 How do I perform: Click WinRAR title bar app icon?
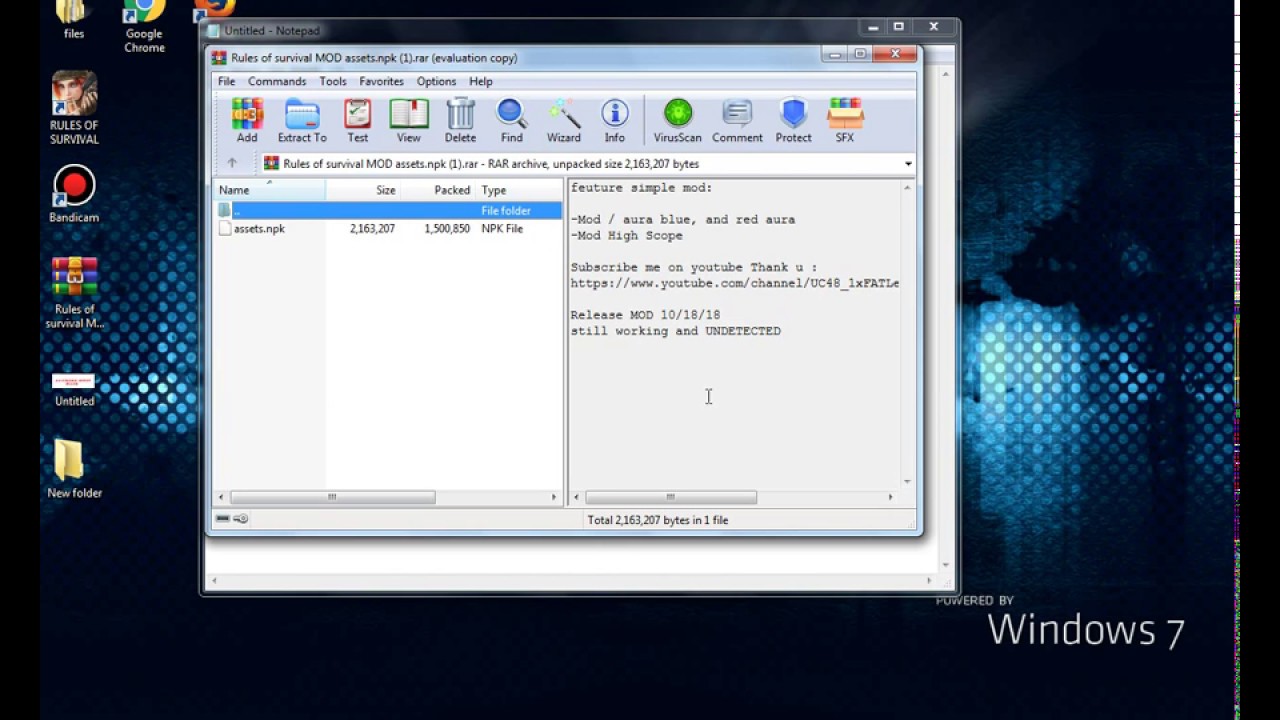click(x=219, y=58)
